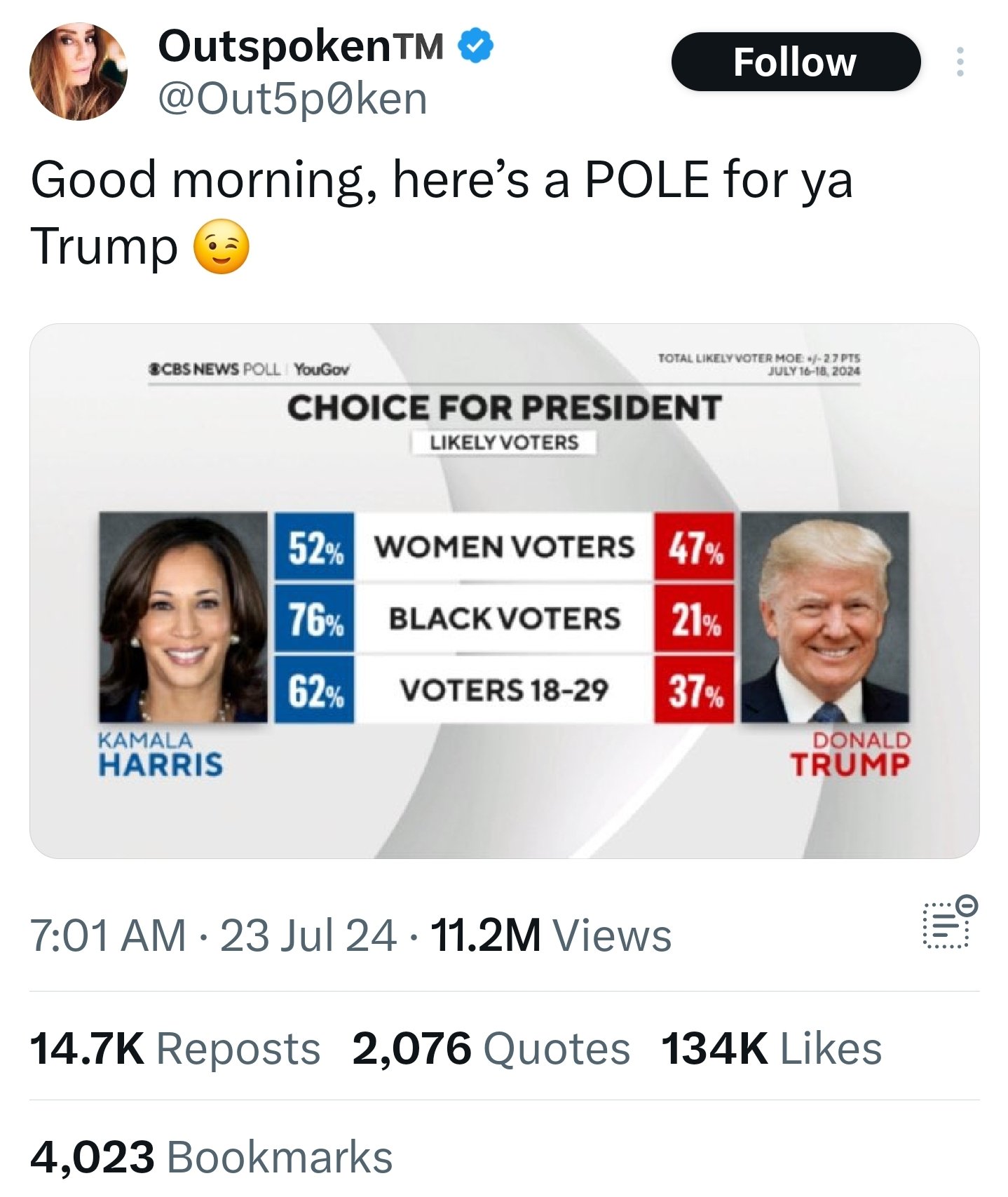Open the OutspokenTM profile avatar
Viewport: 1008px width, 1197px height.
pyautogui.click(x=79, y=72)
